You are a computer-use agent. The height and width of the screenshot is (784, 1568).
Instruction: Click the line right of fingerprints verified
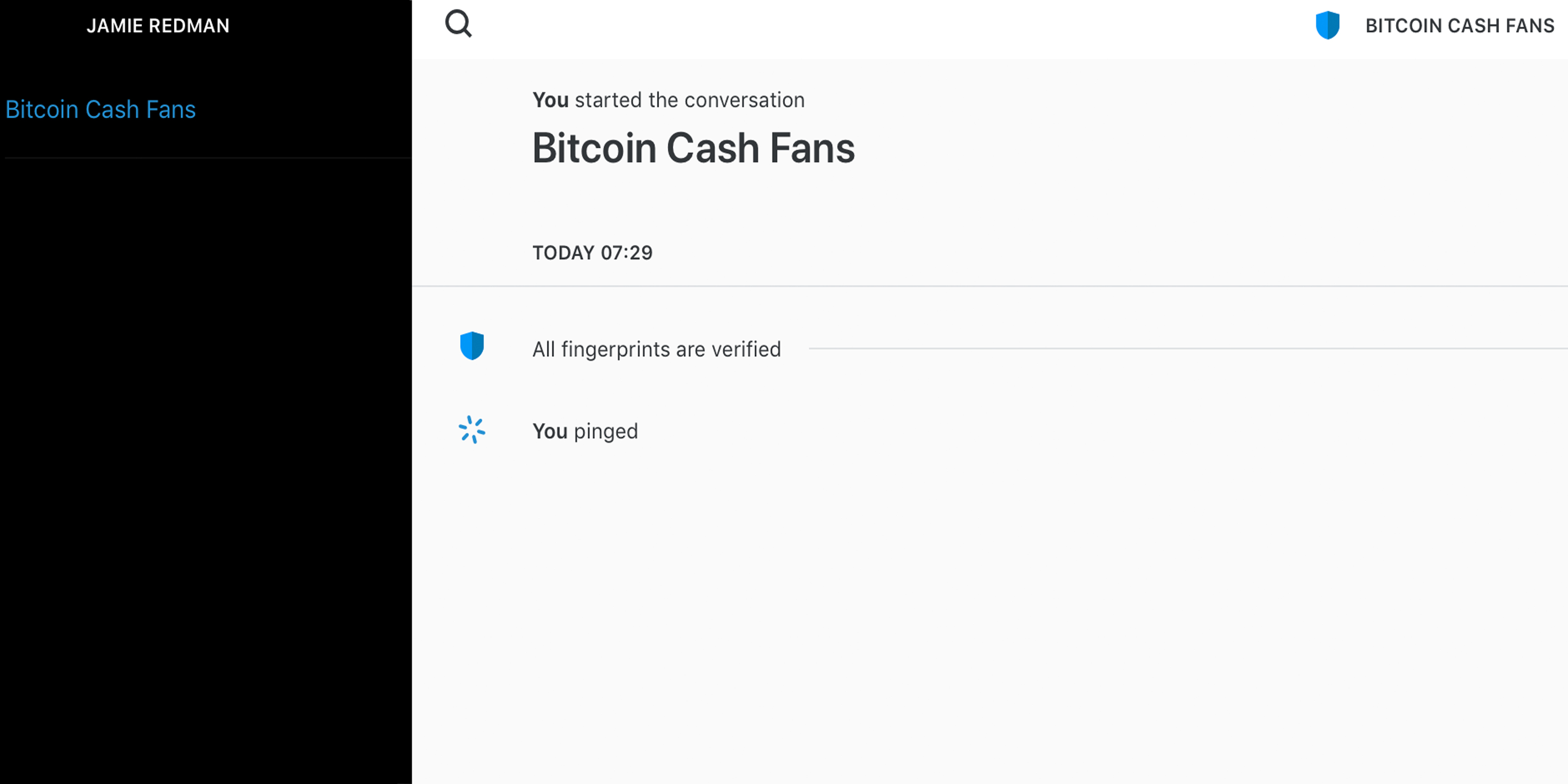coord(1156,349)
